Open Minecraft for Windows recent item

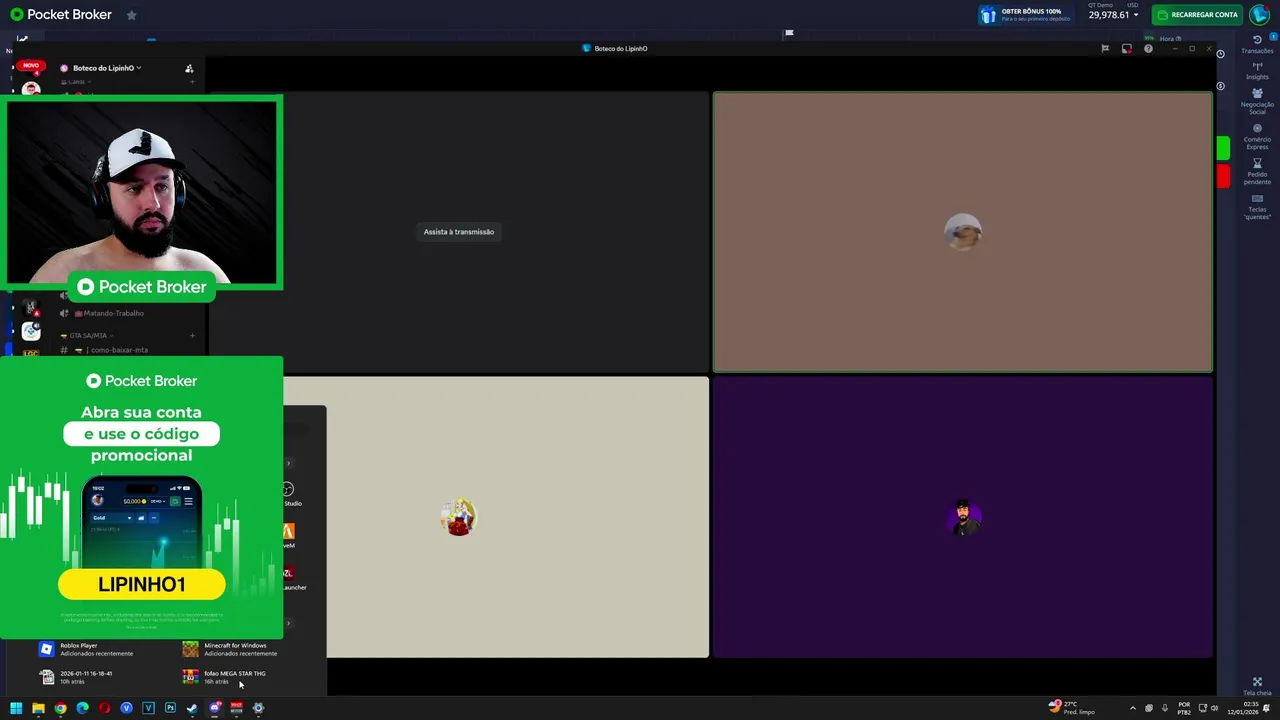click(230, 649)
